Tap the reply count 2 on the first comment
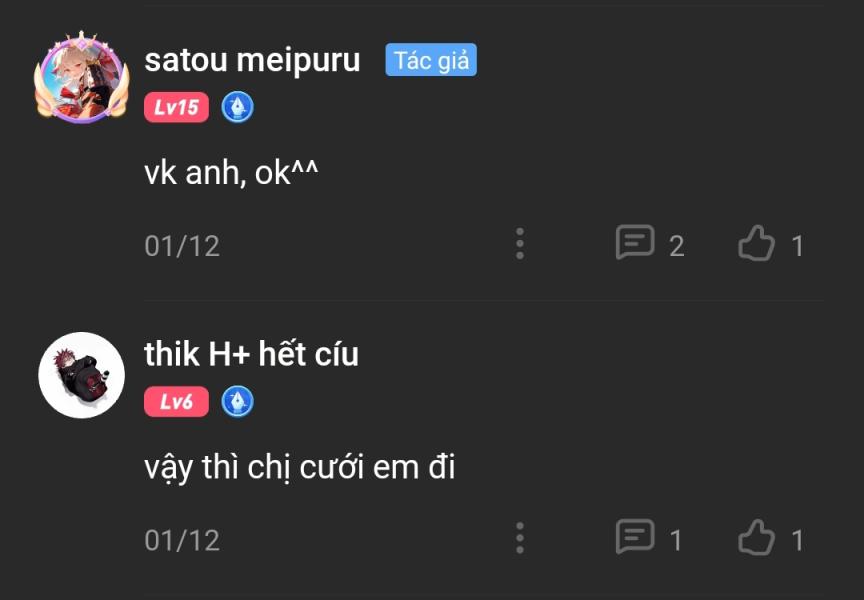This screenshot has width=864, height=600. pos(677,246)
